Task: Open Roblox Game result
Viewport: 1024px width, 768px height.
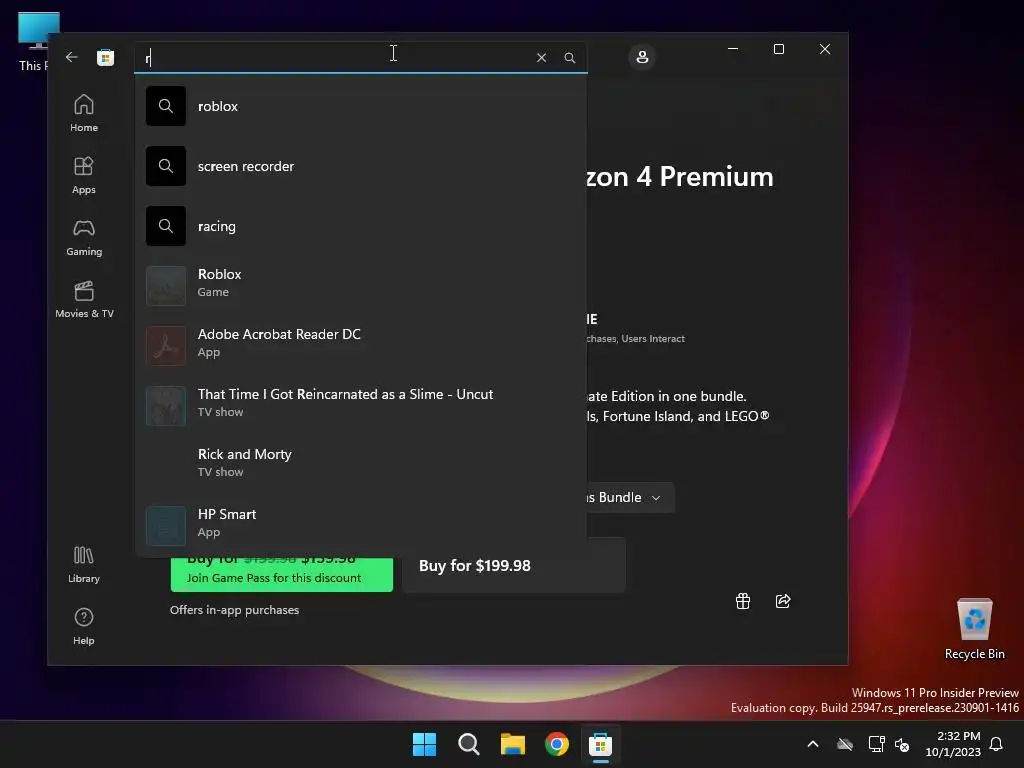Action: tap(360, 286)
